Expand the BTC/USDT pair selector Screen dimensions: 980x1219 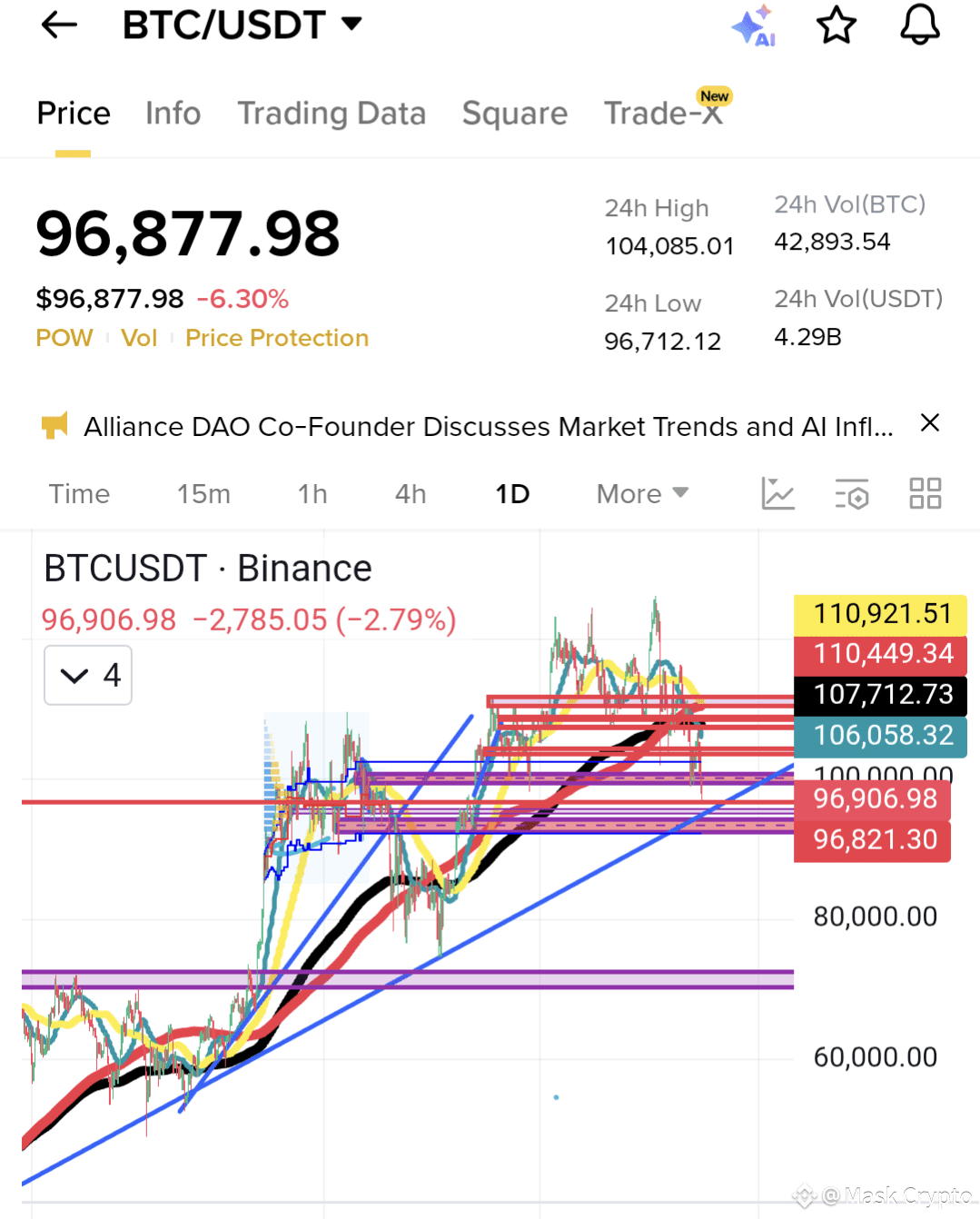[x=243, y=25]
